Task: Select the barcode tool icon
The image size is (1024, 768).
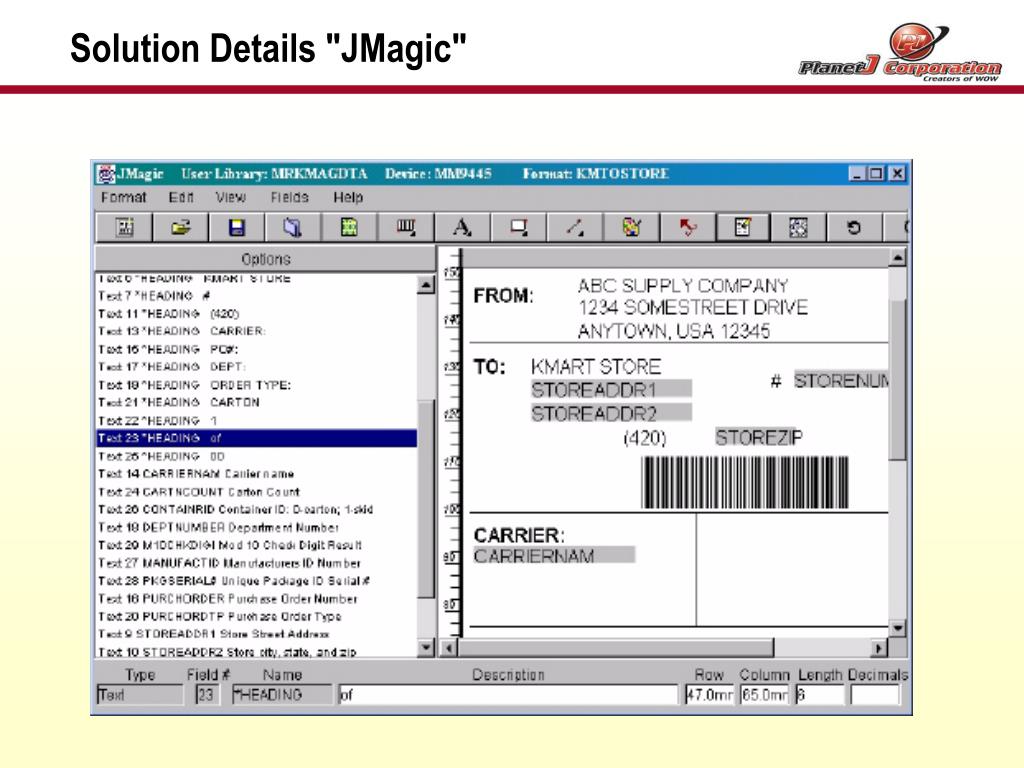Action: point(406,227)
